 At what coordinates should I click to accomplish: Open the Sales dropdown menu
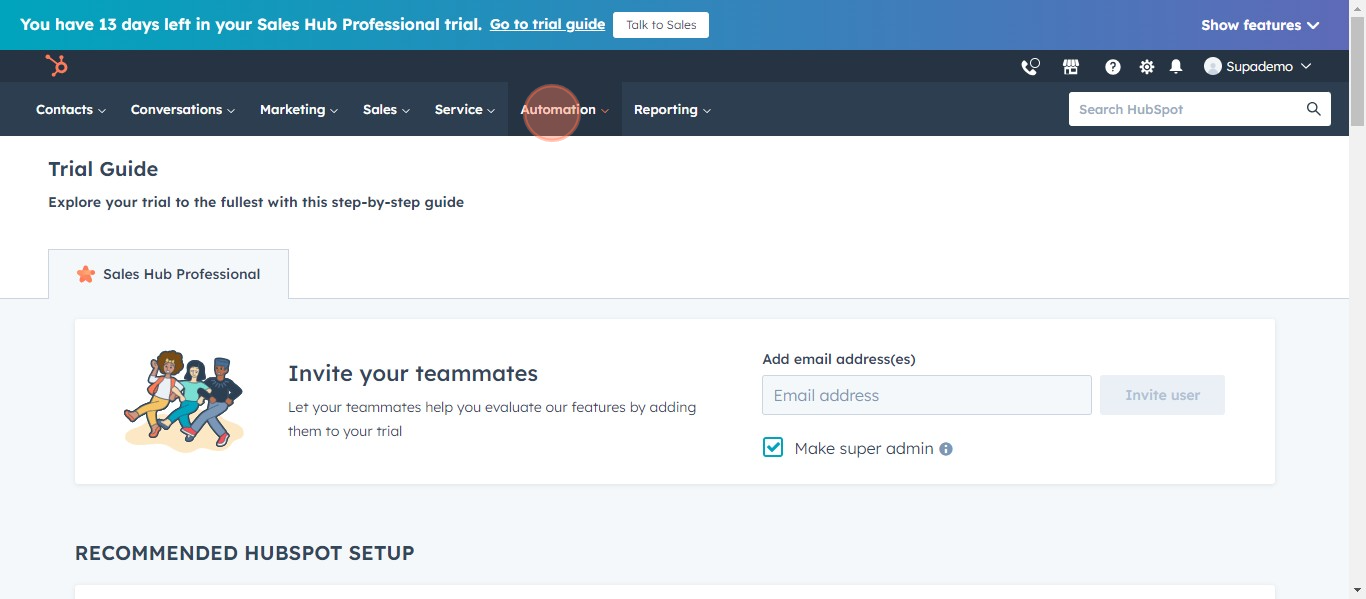[387, 110]
